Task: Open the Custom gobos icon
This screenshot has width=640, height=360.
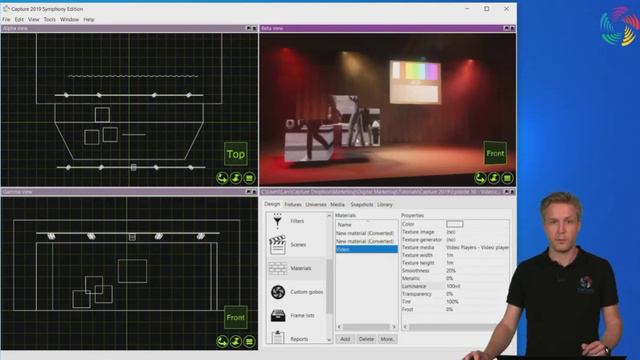Action: (x=278, y=292)
